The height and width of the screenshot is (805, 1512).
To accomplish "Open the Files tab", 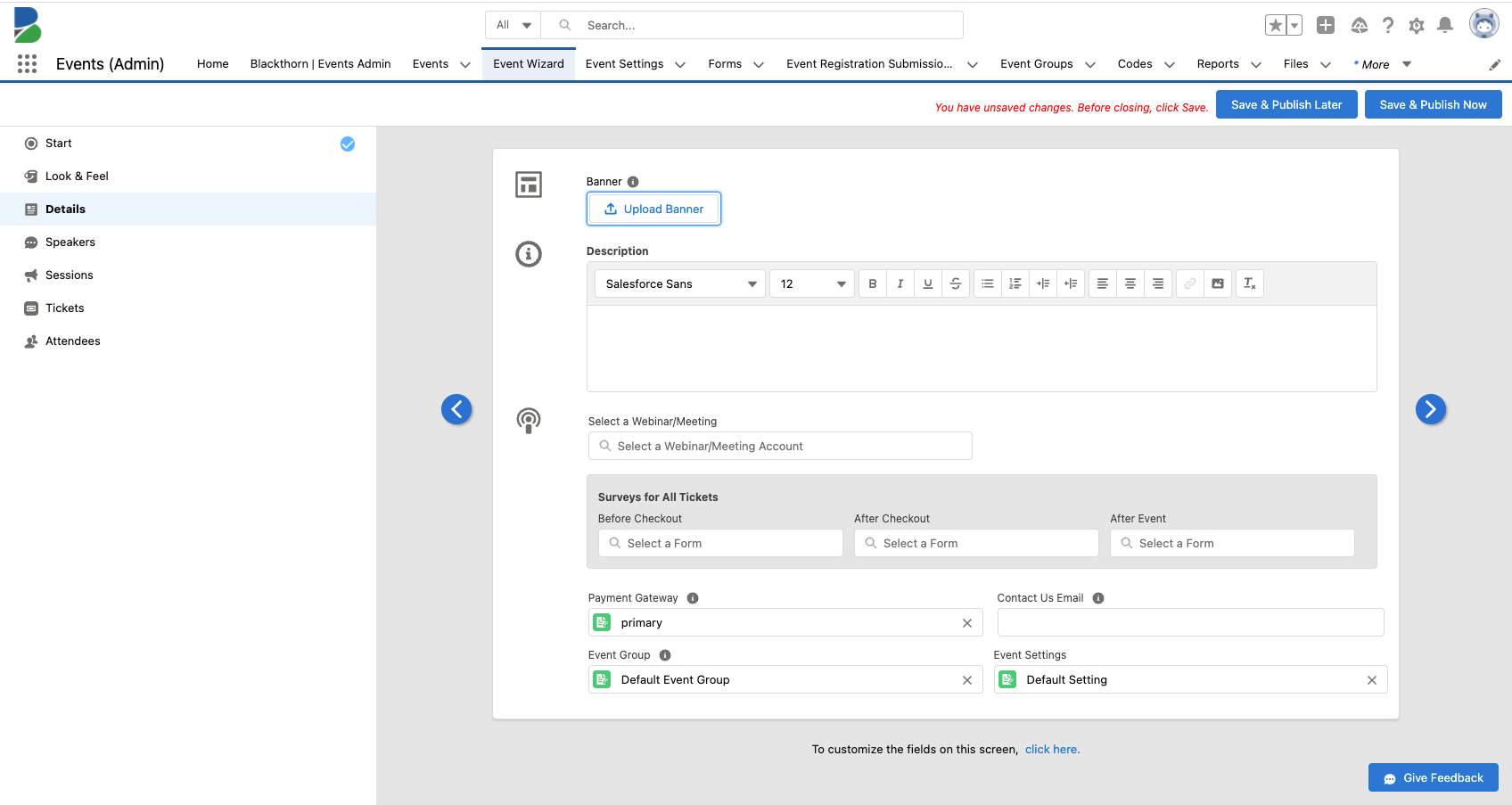I will click(1296, 64).
